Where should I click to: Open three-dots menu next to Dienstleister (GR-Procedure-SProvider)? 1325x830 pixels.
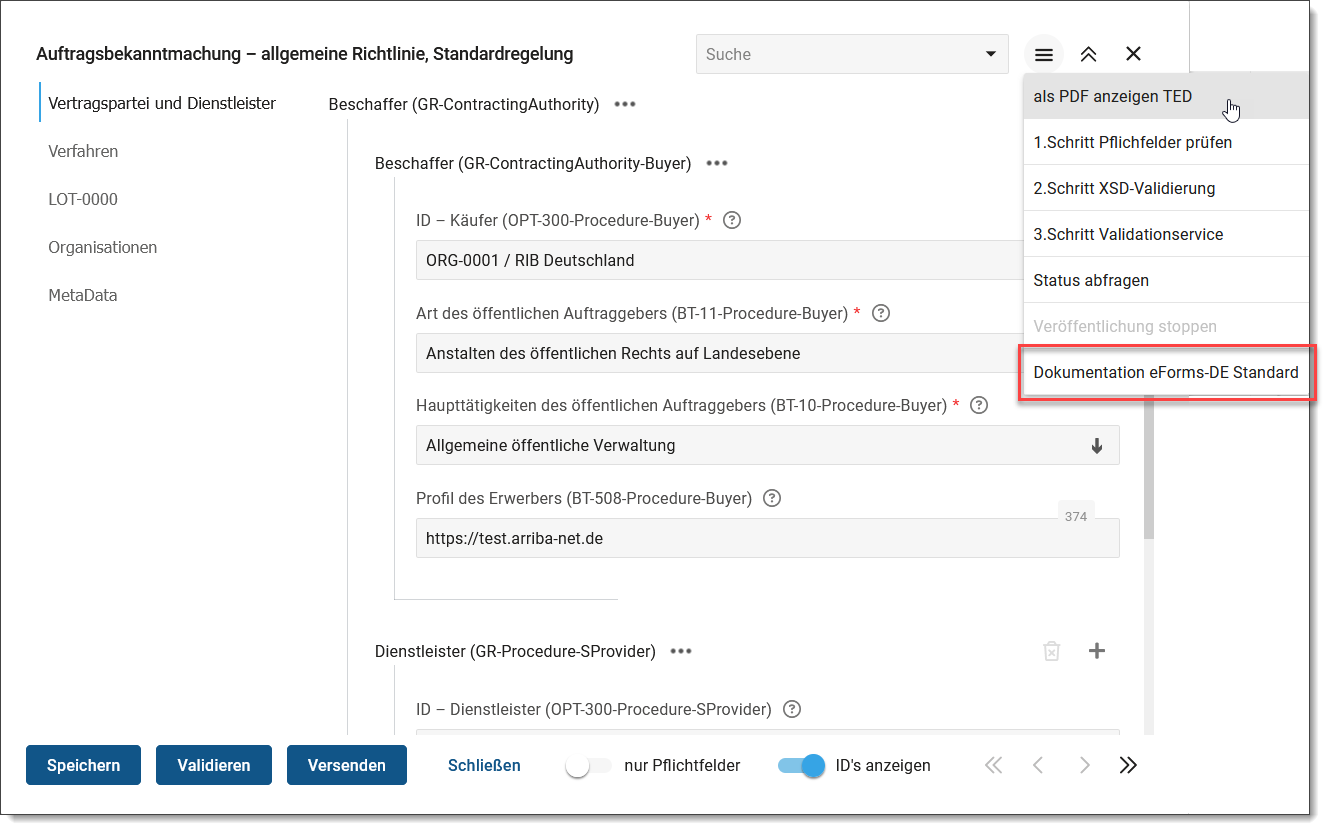click(681, 651)
